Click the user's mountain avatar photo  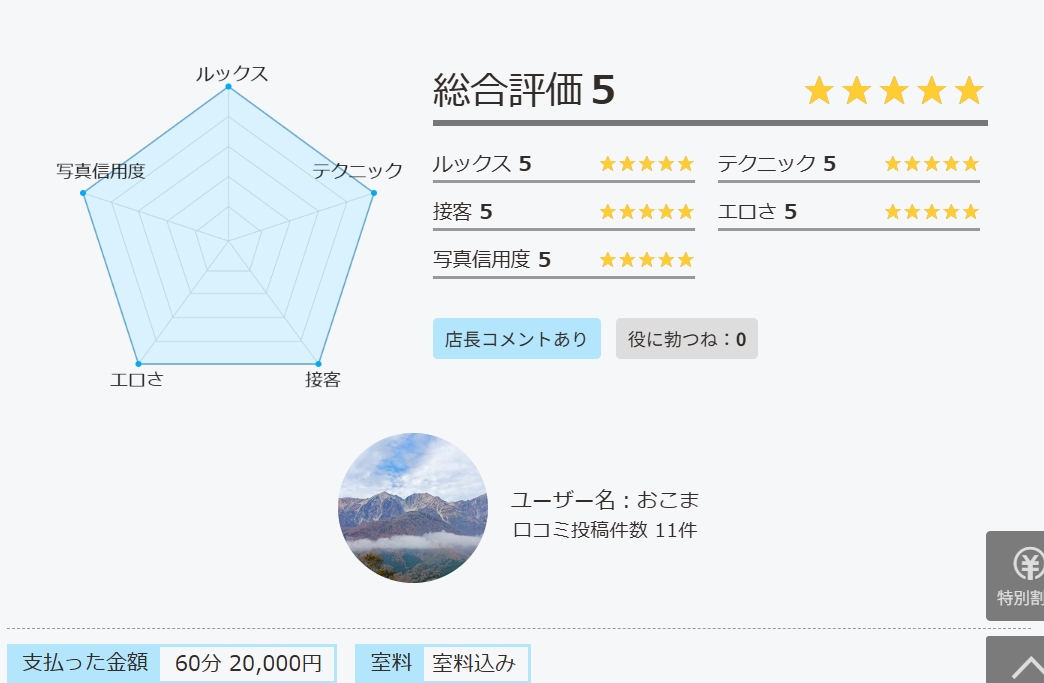pos(413,508)
